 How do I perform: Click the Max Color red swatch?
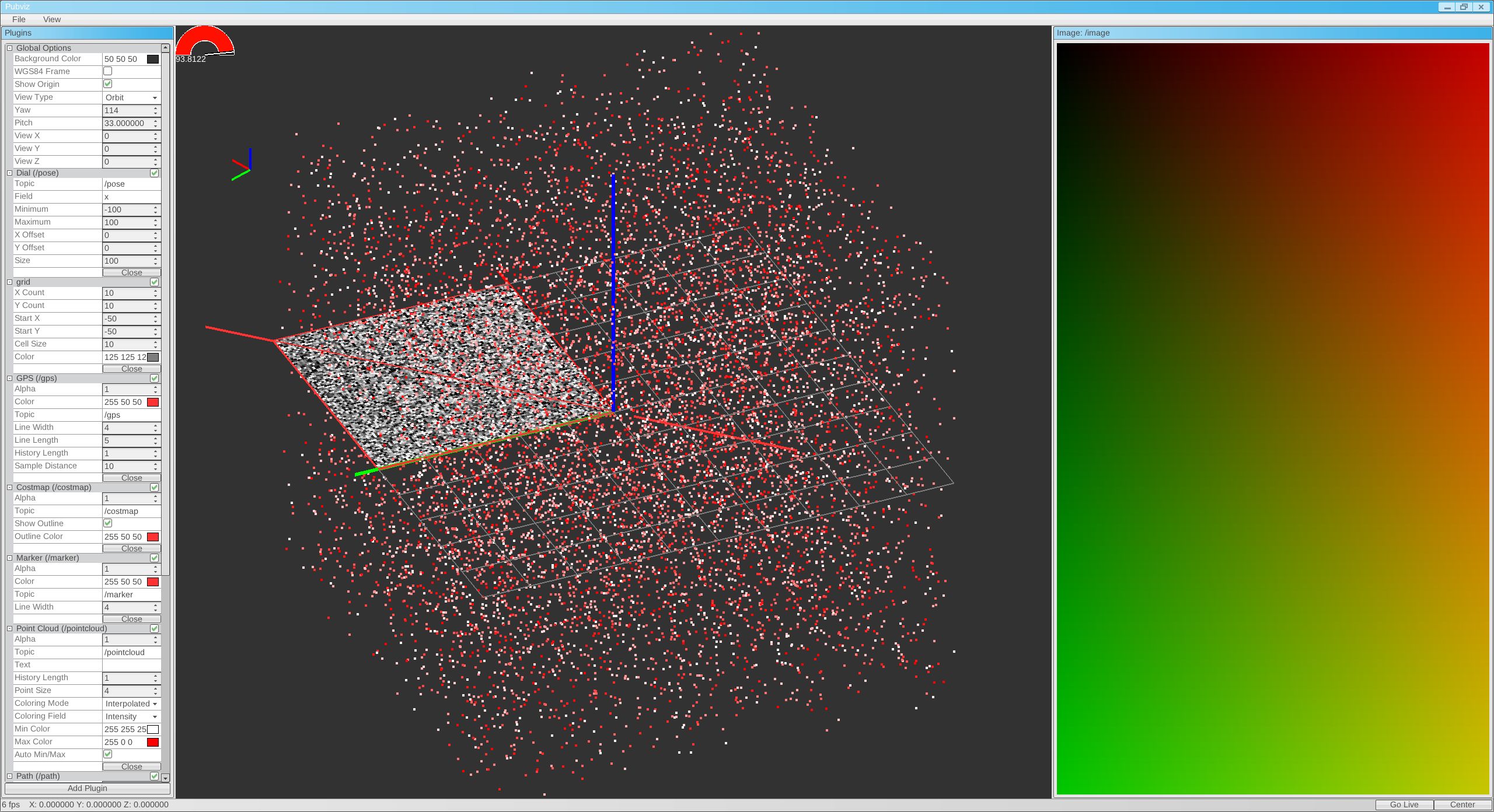click(153, 742)
